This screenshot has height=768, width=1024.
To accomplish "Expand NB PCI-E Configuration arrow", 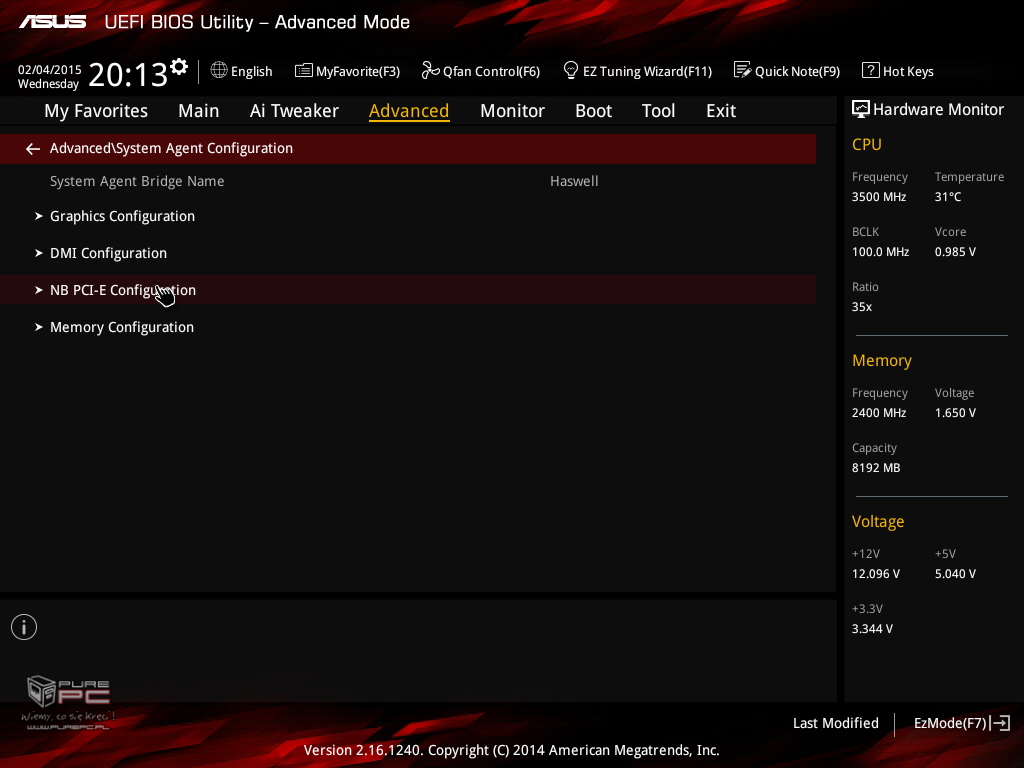I will coord(39,290).
